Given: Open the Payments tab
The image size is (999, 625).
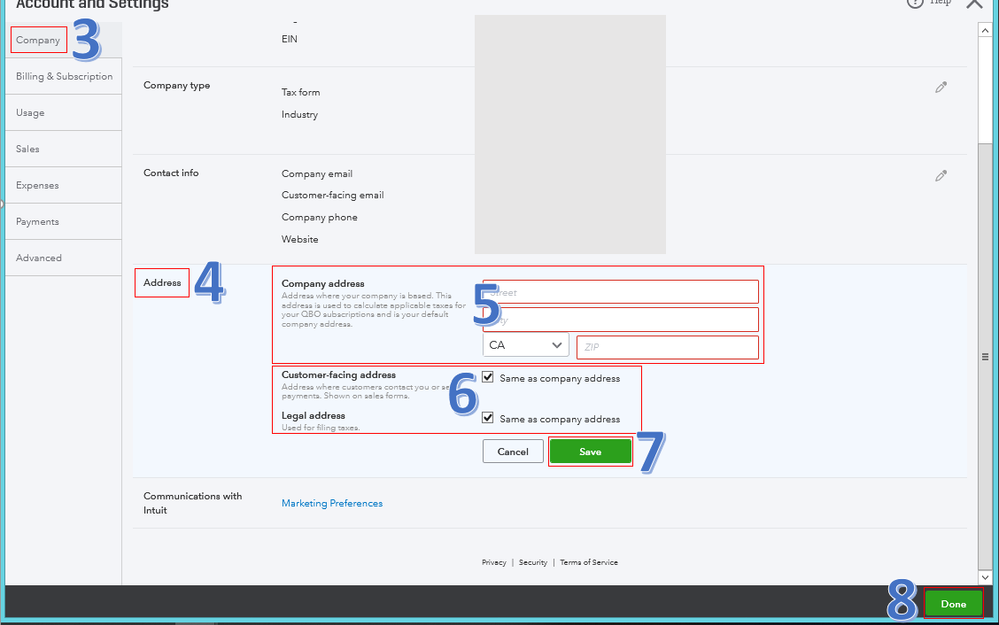Looking at the screenshot, I should tap(64, 222).
